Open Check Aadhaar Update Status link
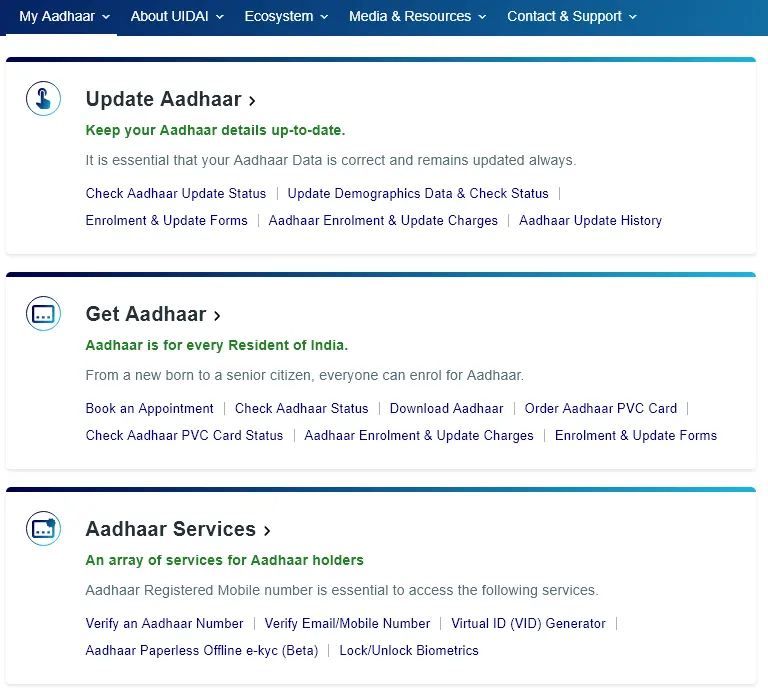 pos(176,193)
